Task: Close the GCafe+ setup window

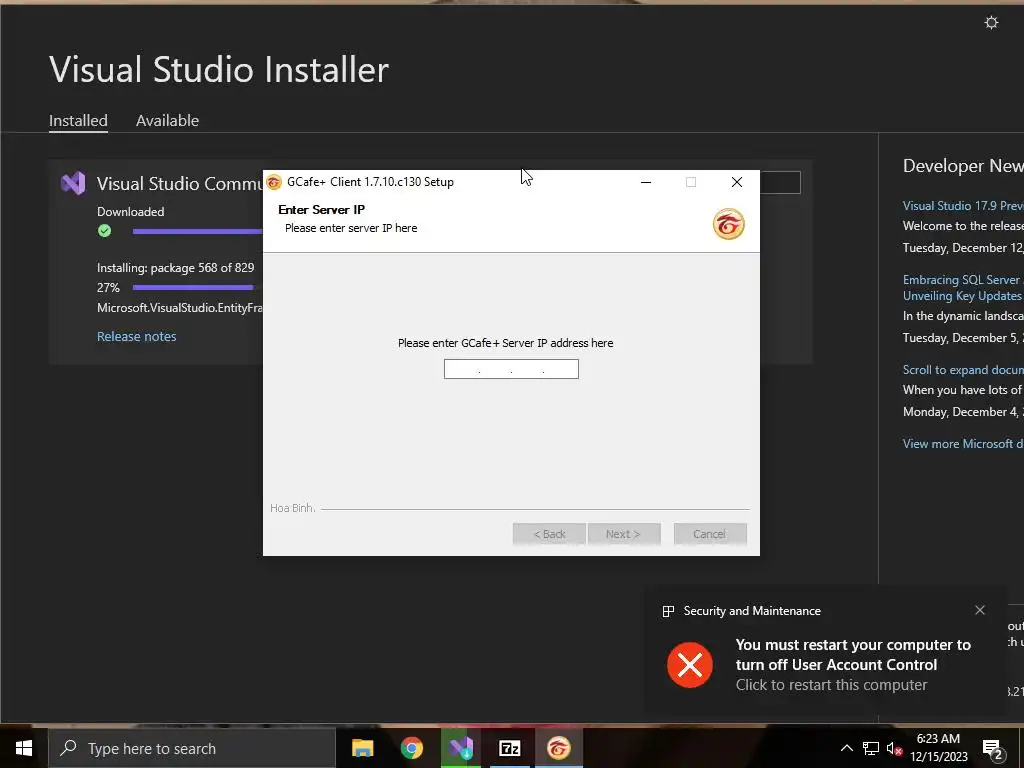Action: click(x=737, y=182)
